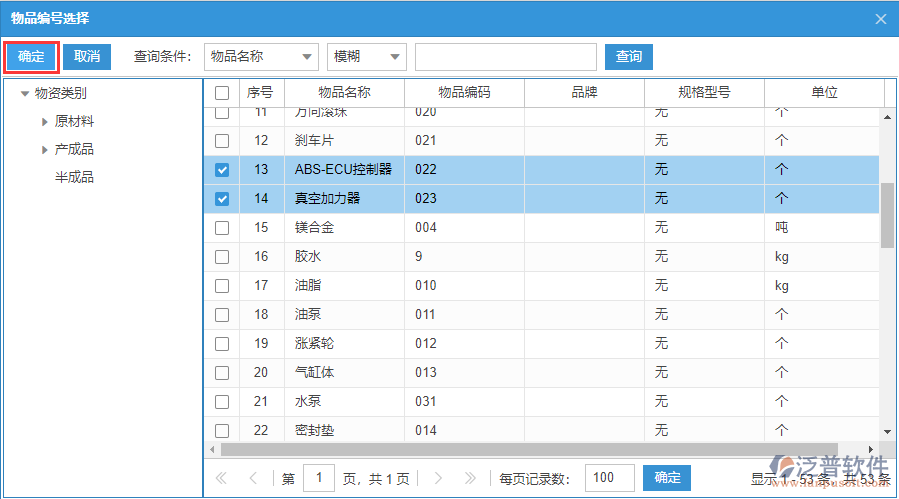This screenshot has height=499, width=899.
Task: Click the 镁合金 name cell
Action: click(x=345, y=228)
